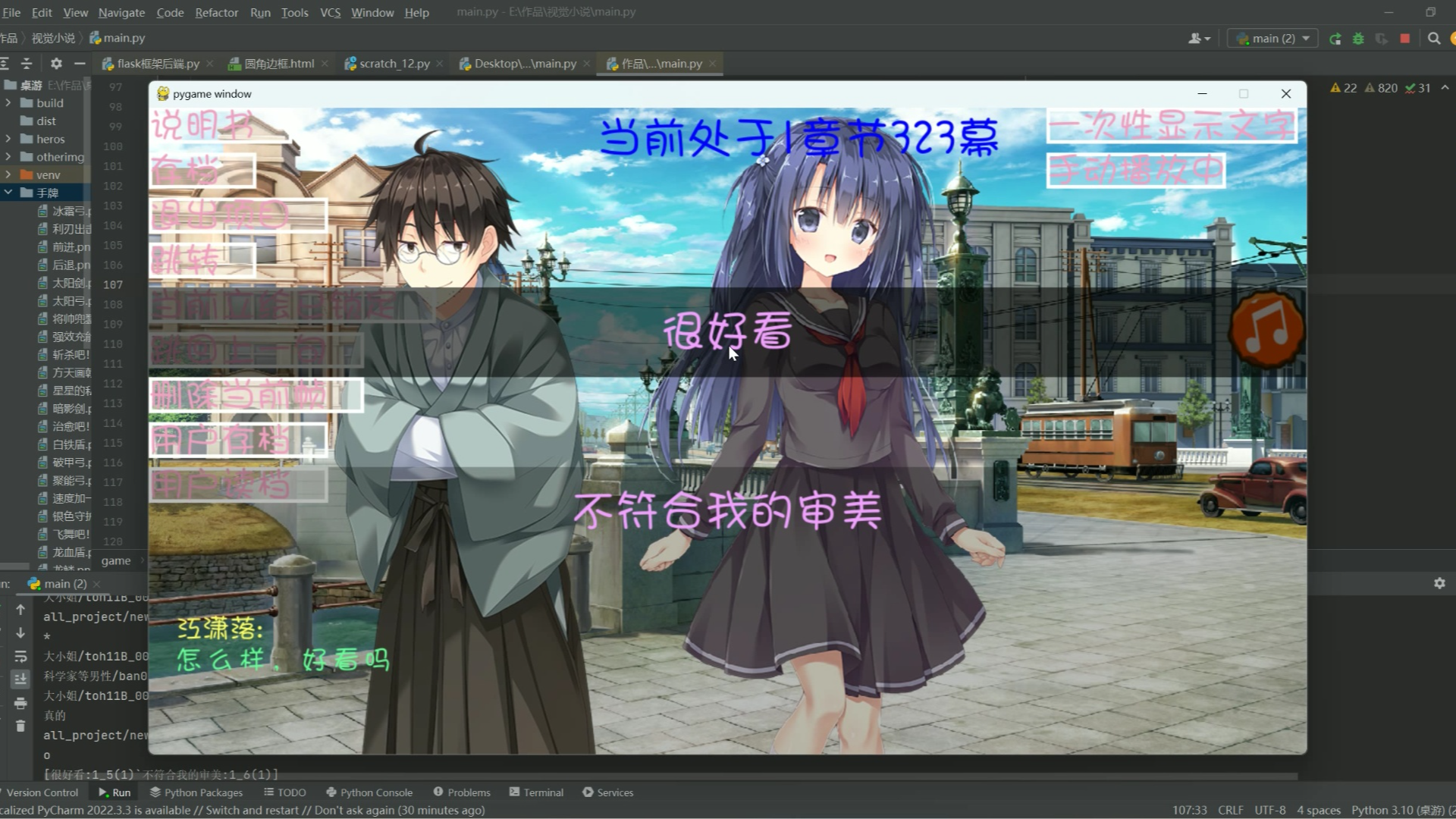Stop the running program with red square
The image size is (1456, 819).
click(1404, 39)
